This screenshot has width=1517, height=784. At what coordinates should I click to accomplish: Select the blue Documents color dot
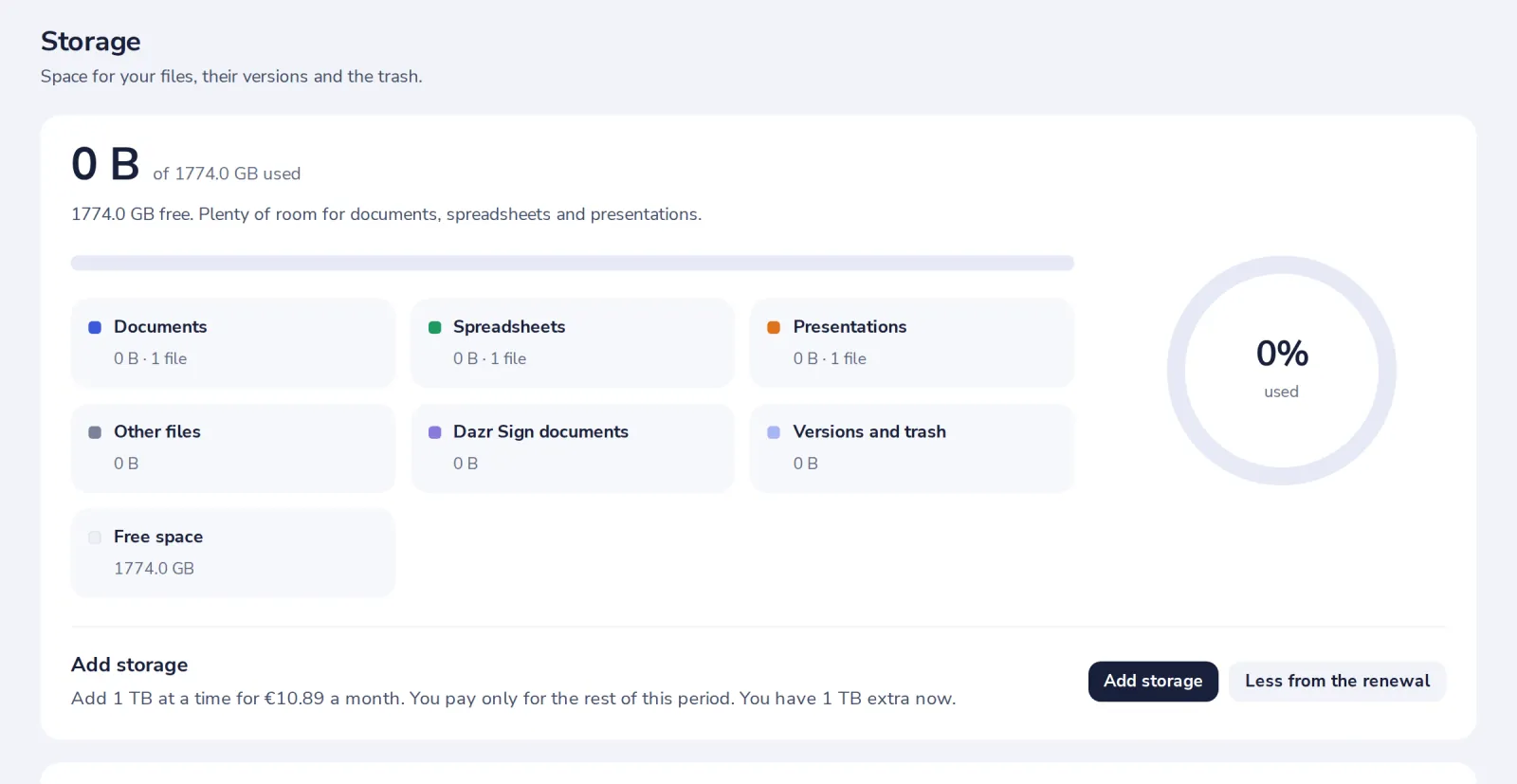(x=95, y=327)
